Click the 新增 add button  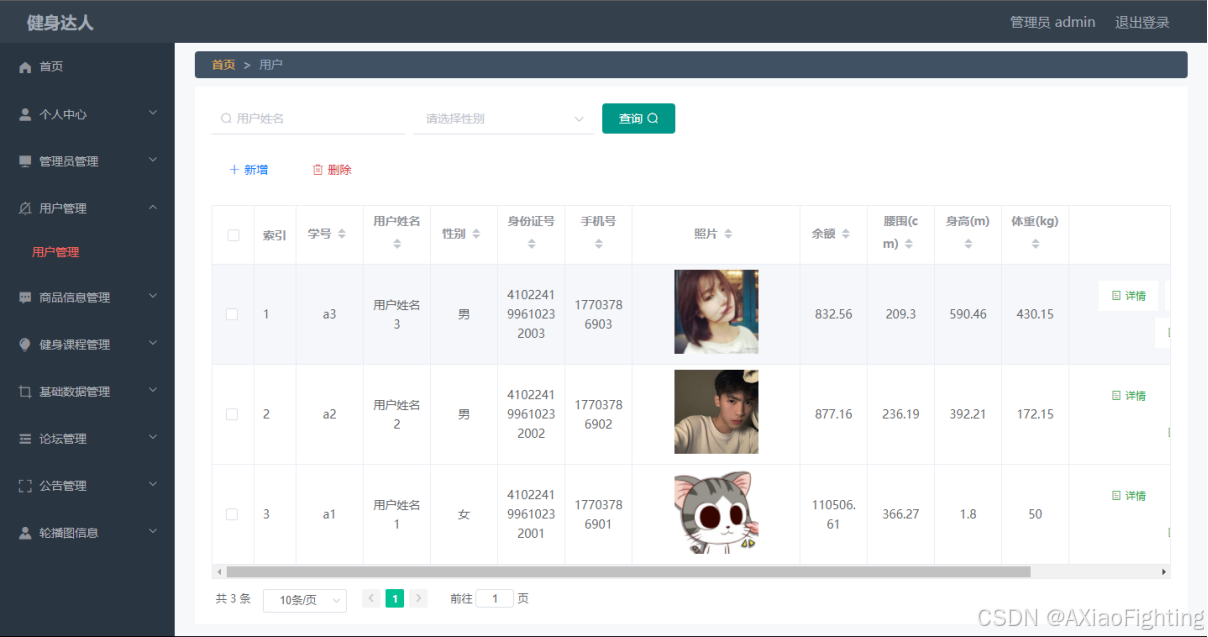click(249, 170)
